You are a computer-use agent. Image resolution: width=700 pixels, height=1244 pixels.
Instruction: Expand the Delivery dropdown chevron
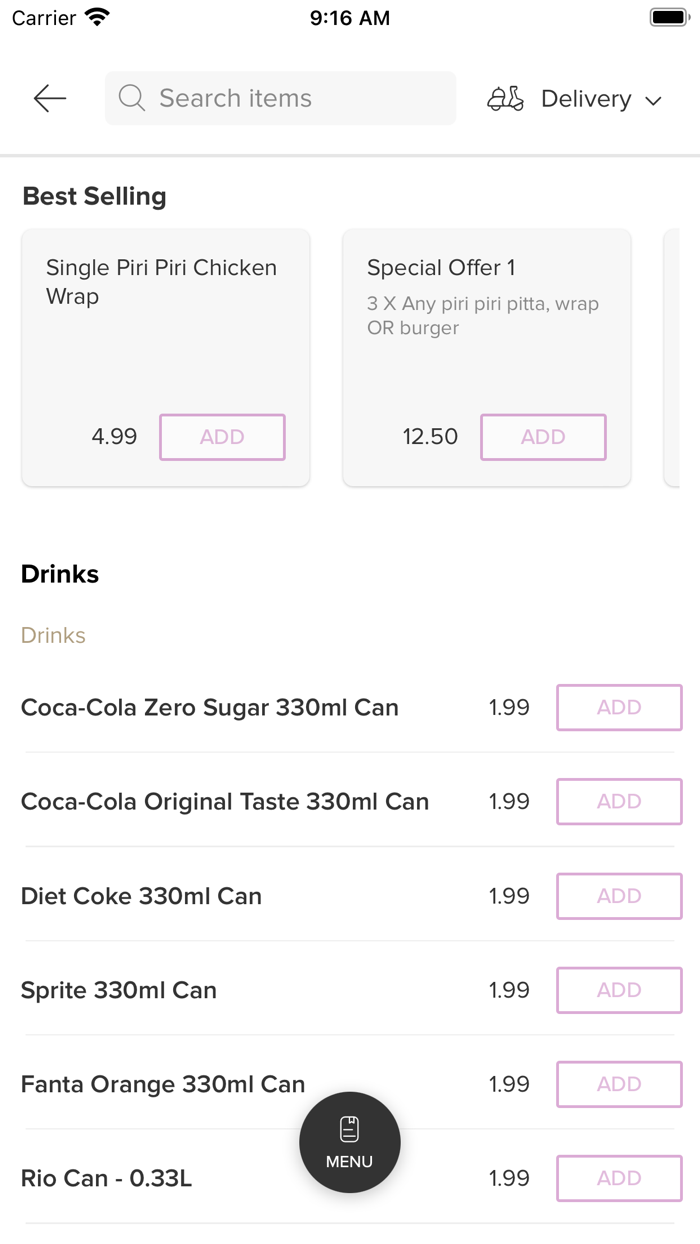click(654, 100)
